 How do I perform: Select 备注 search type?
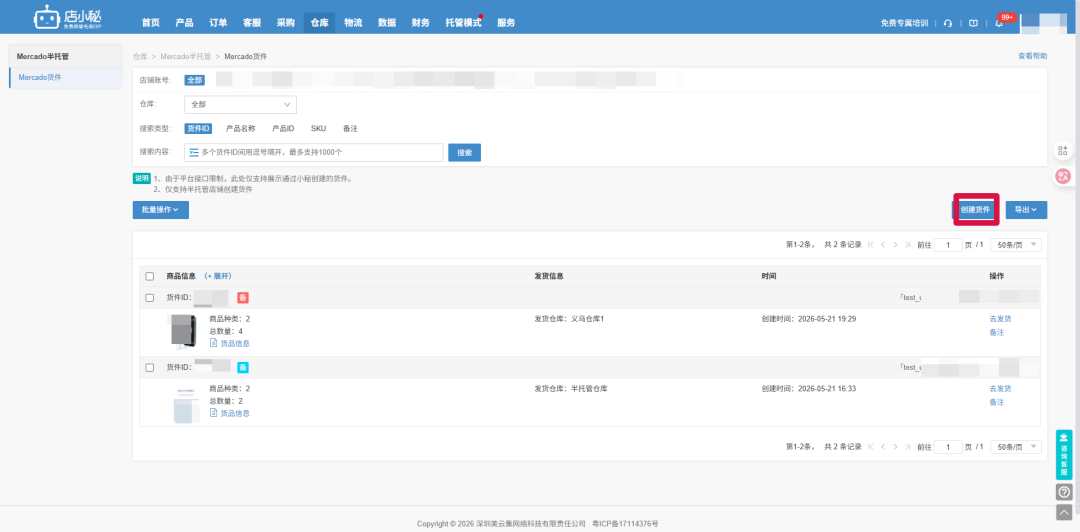pyautogui.click(x=350, y=128)
